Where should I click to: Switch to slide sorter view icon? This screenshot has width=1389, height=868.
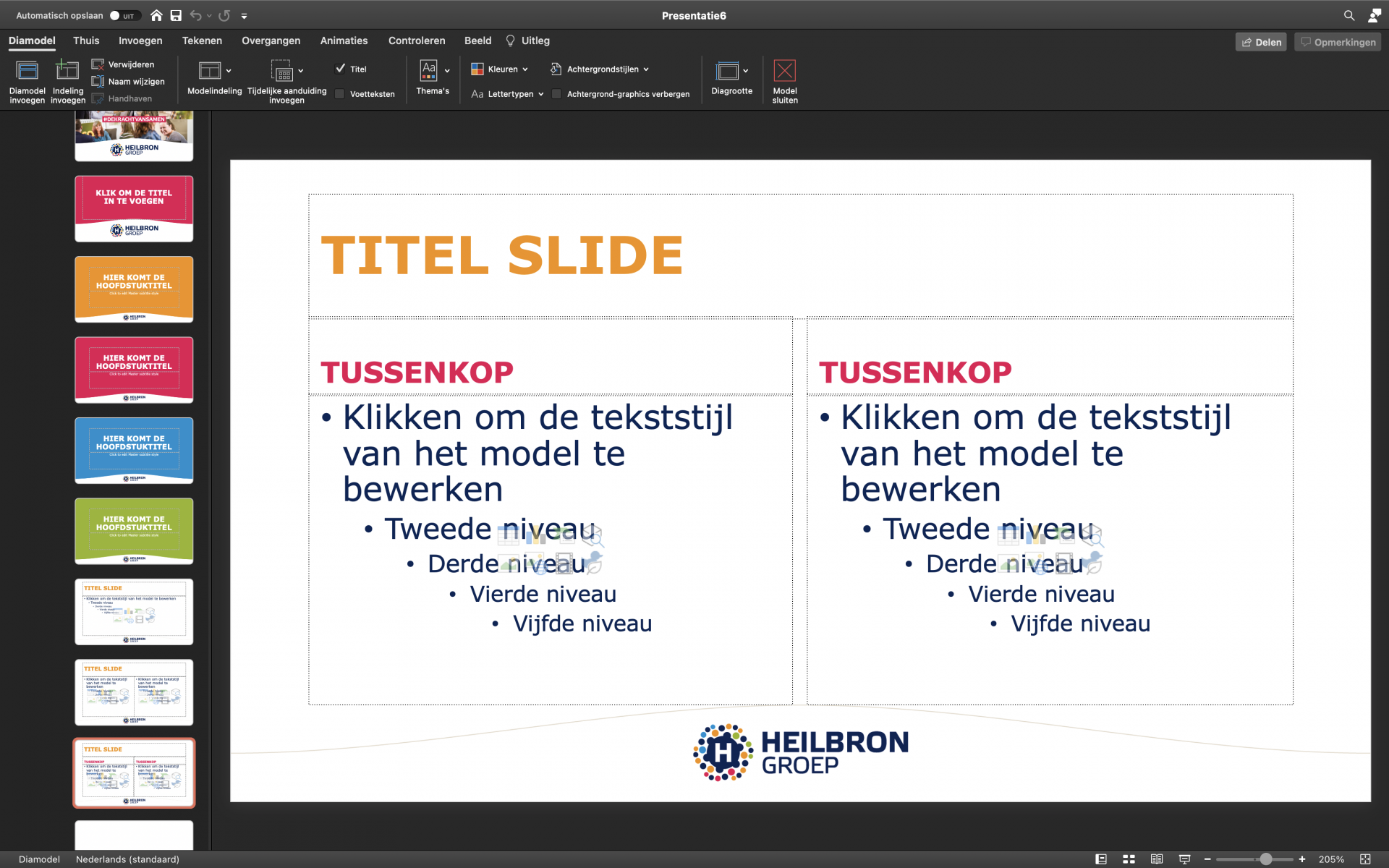pos(1129,859)
